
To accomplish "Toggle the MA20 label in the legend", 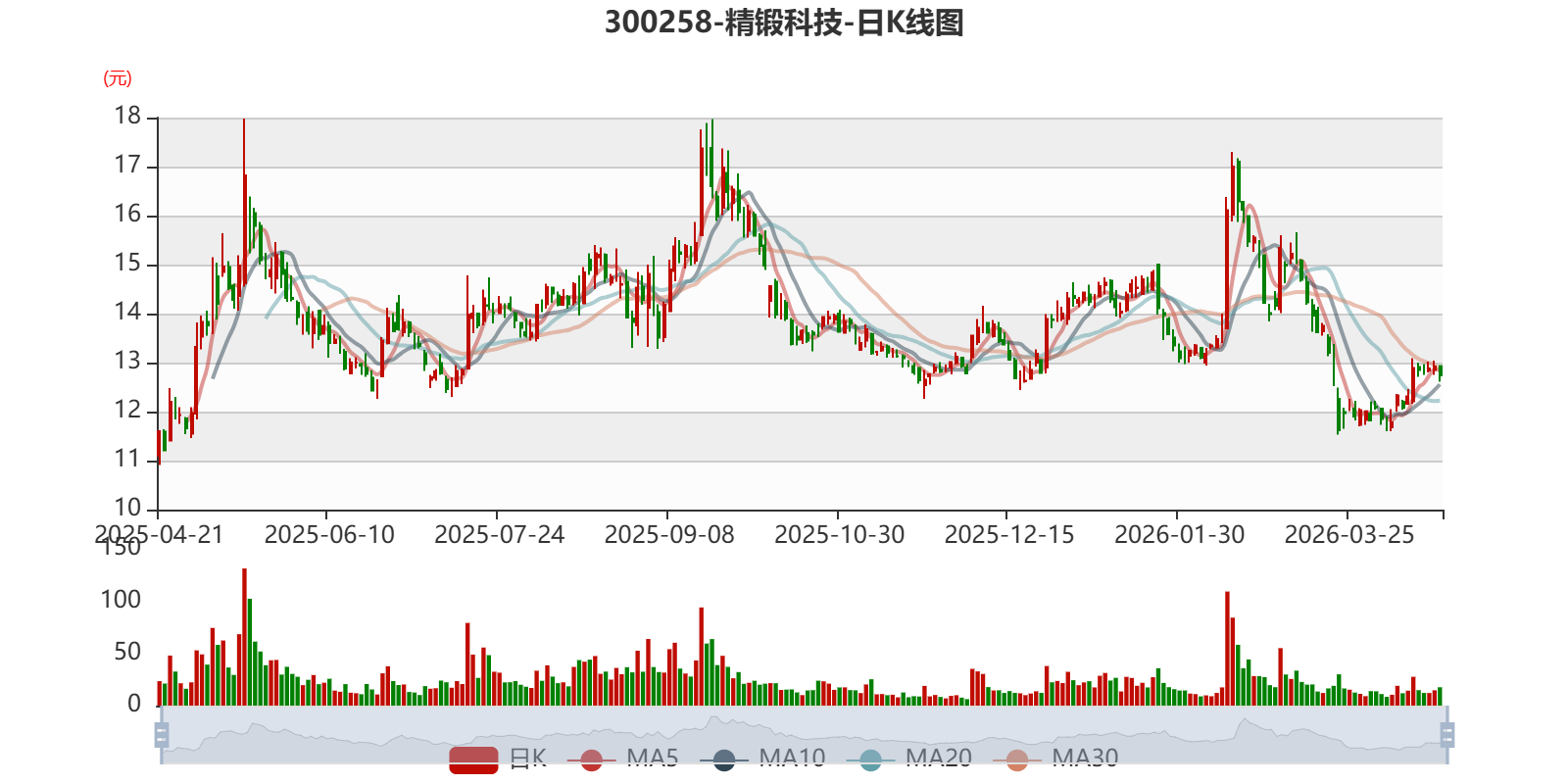I will [938, 759].
